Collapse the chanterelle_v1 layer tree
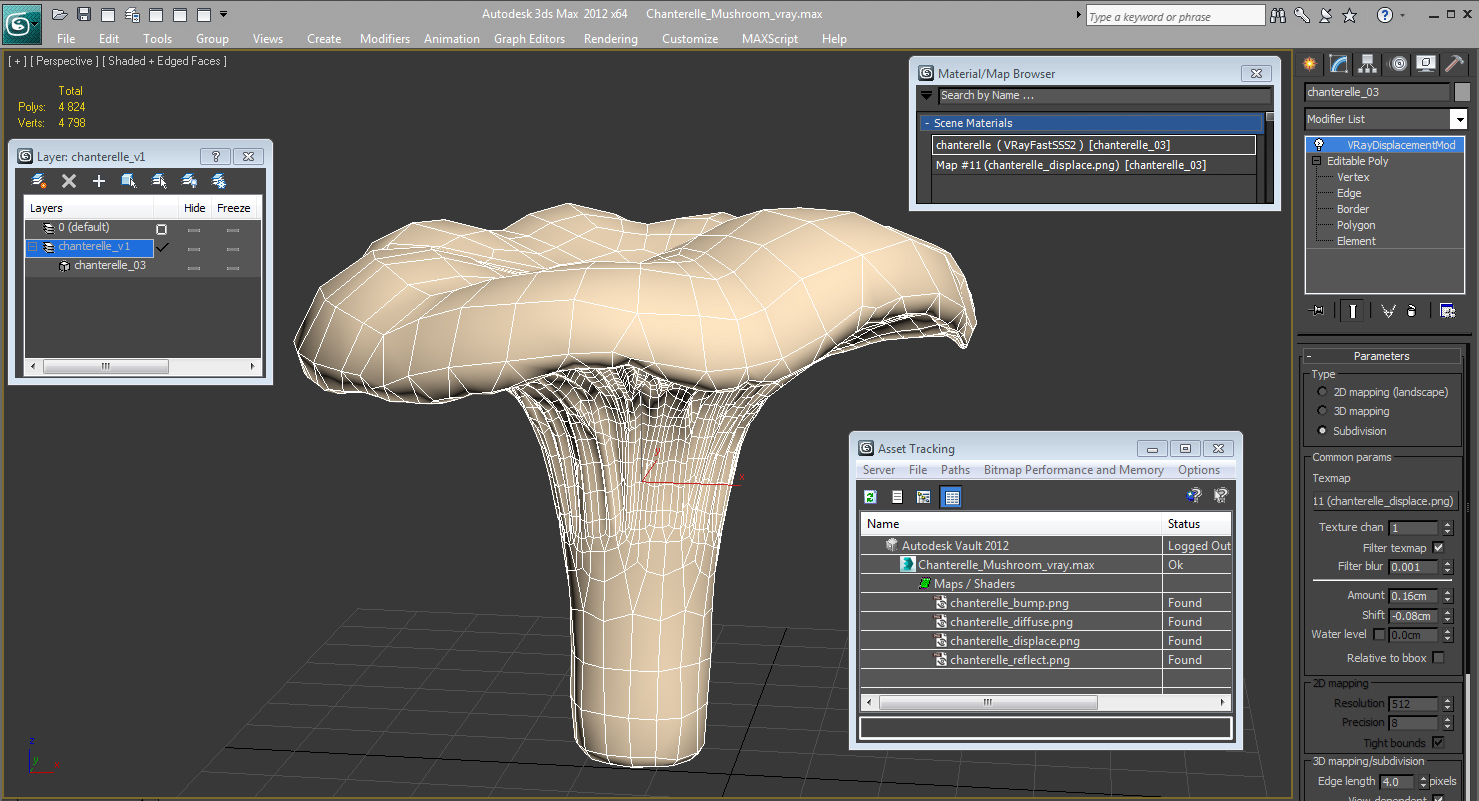 click(x=33, y=246)
